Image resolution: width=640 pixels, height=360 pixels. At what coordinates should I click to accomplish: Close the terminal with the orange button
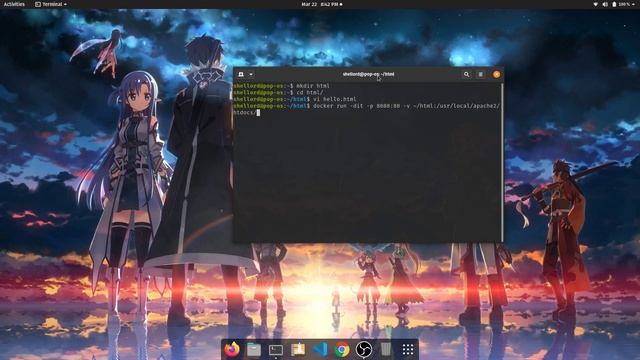click(x=496, y=74)
